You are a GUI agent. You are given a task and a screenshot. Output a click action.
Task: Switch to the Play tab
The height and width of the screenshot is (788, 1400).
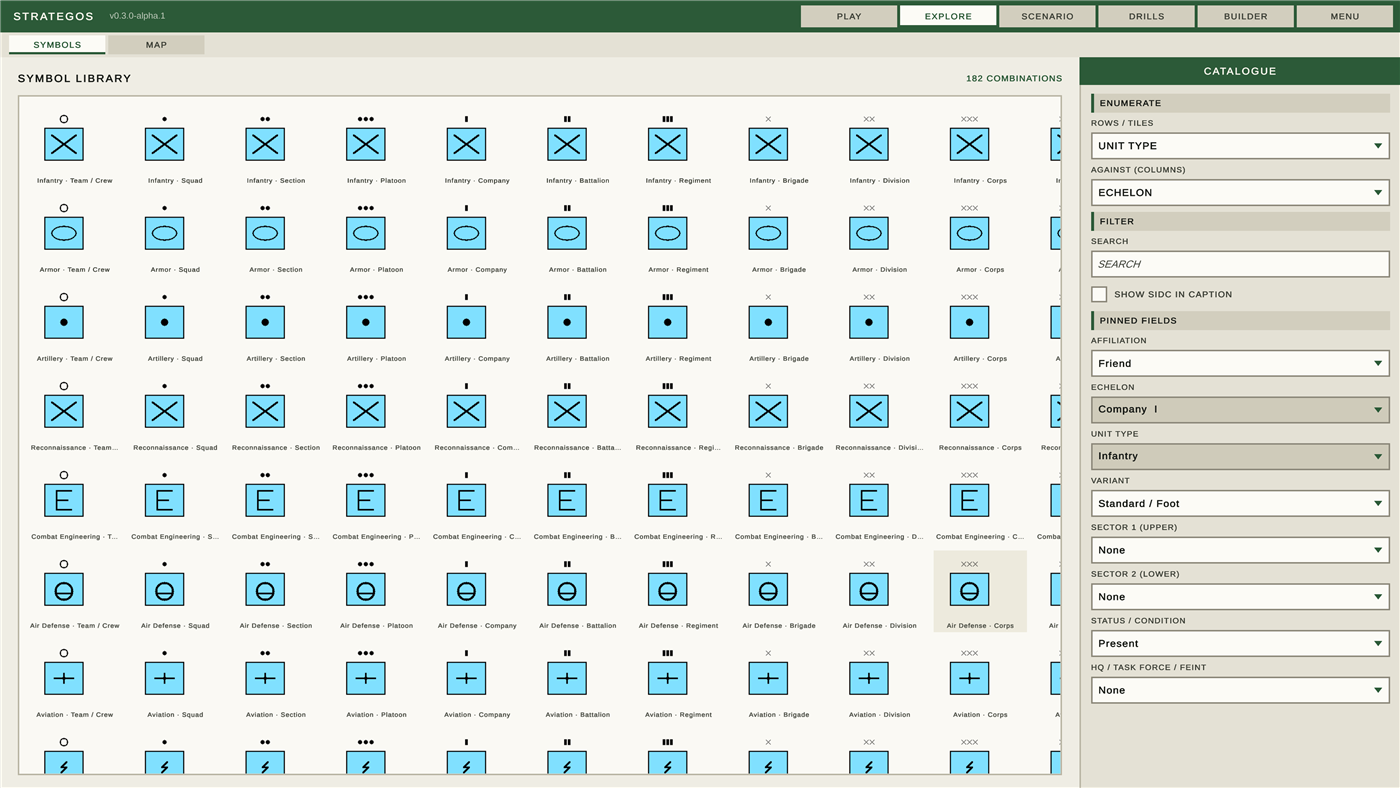[849, 16]
